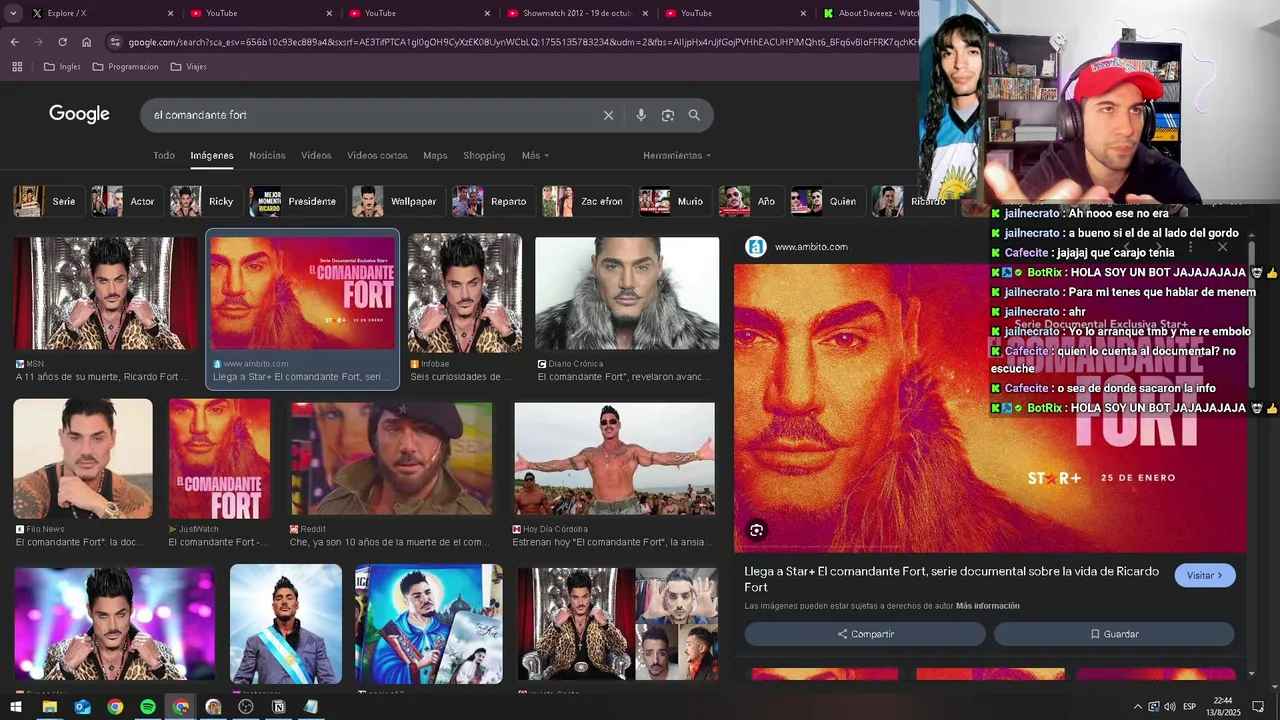Click the magnifying glass search icon

(x=694, y=115)
